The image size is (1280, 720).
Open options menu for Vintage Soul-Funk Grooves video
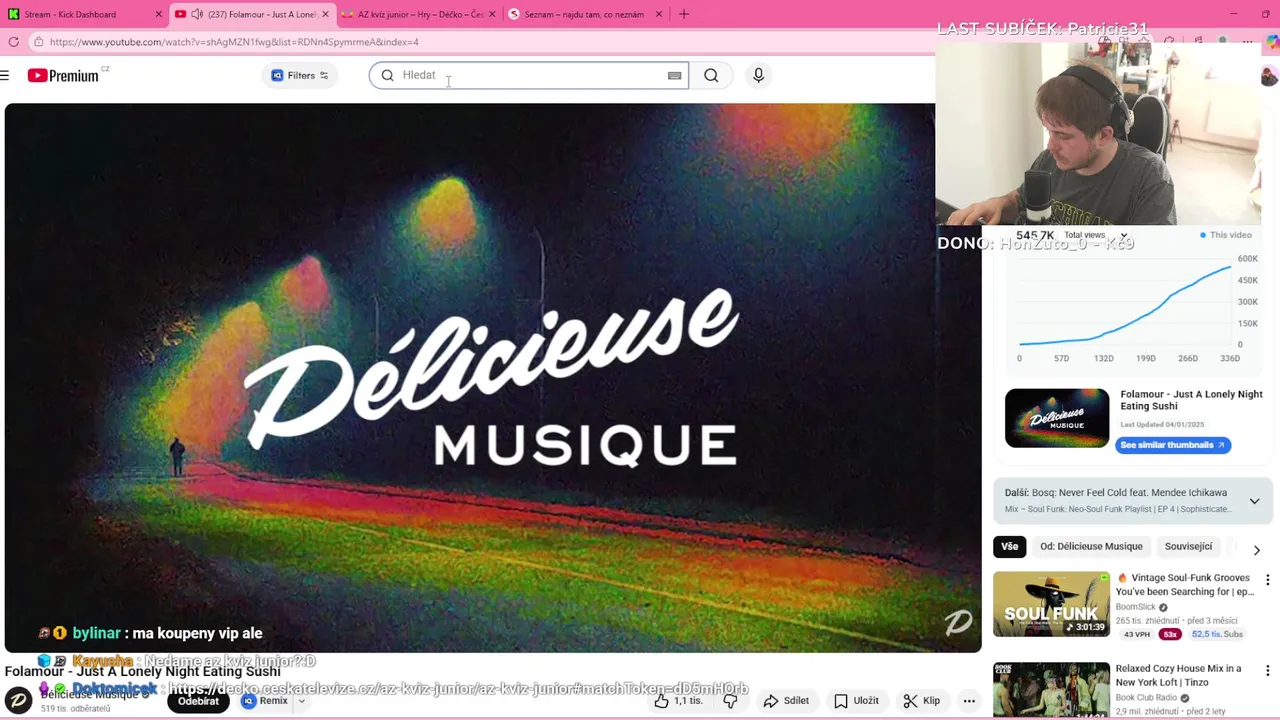[x=1267, y=580]
